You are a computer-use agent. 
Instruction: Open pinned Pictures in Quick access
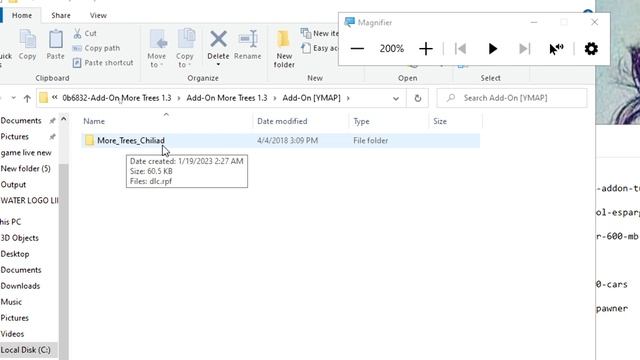coord(15,137)
